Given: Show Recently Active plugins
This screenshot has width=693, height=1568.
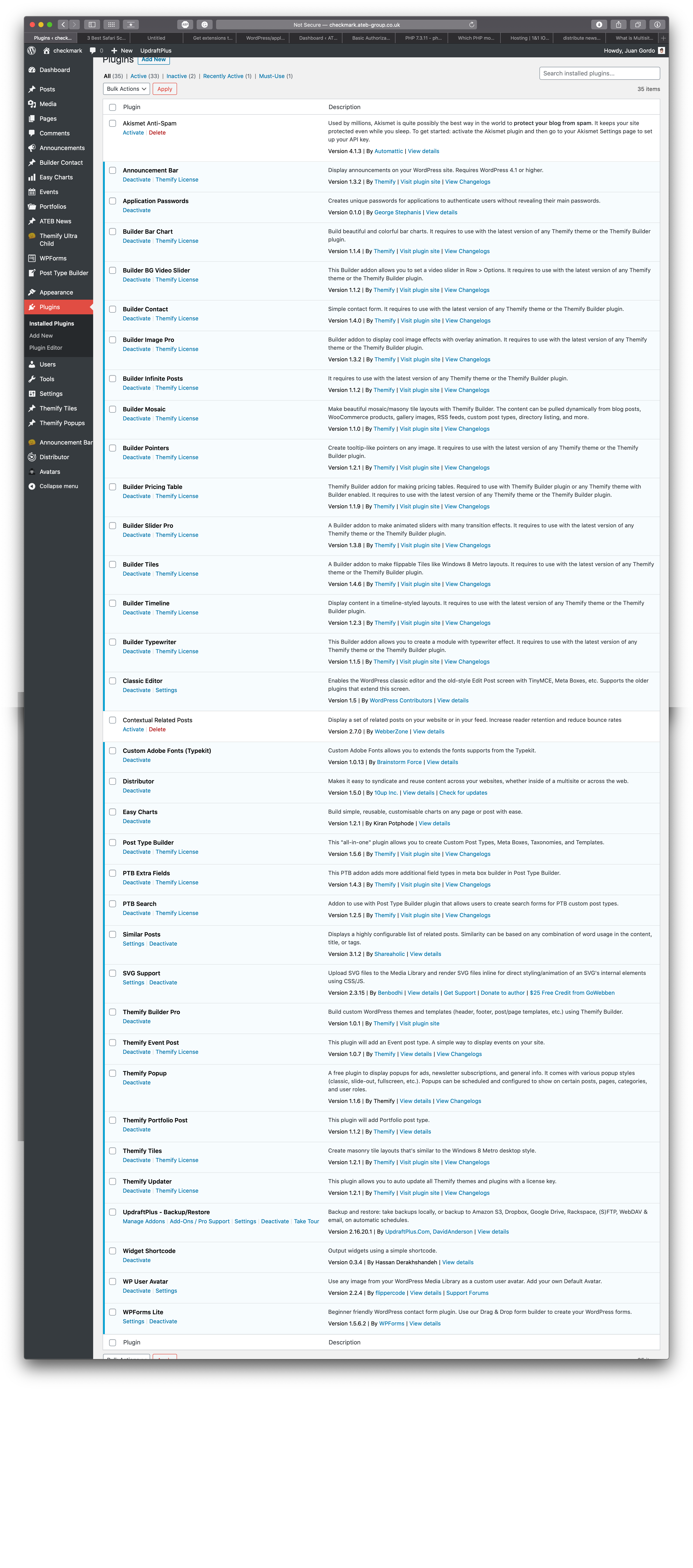Looking at the screenshot, I should coord(227,76).
